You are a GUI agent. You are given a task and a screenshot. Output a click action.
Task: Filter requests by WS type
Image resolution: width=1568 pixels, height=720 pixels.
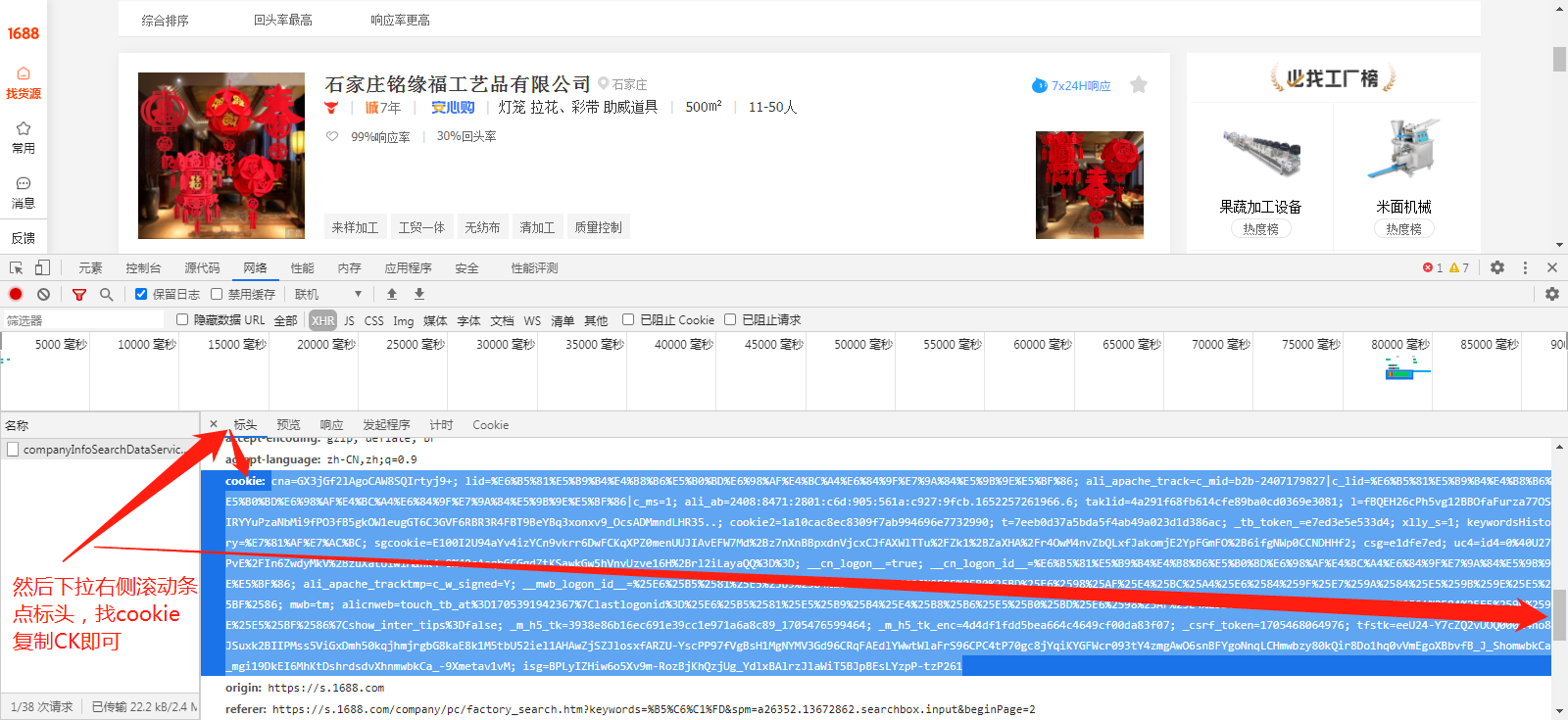(532, 320)
